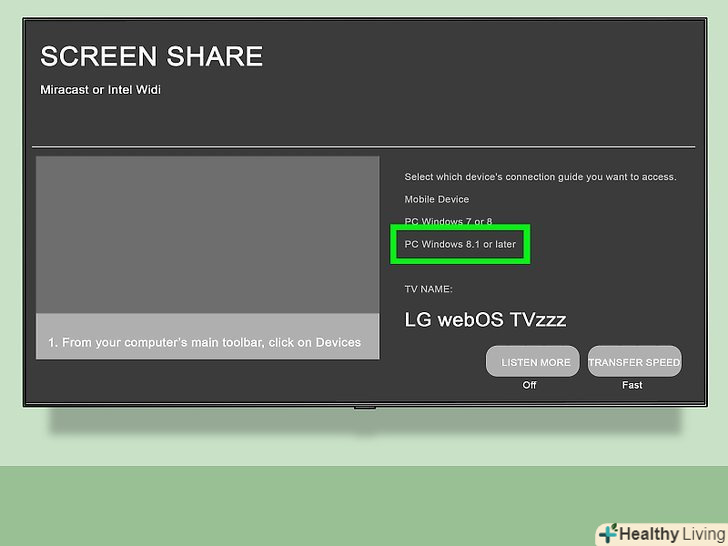
Task: Click the 'TV NAME:' label
Action: coord(428,289)
